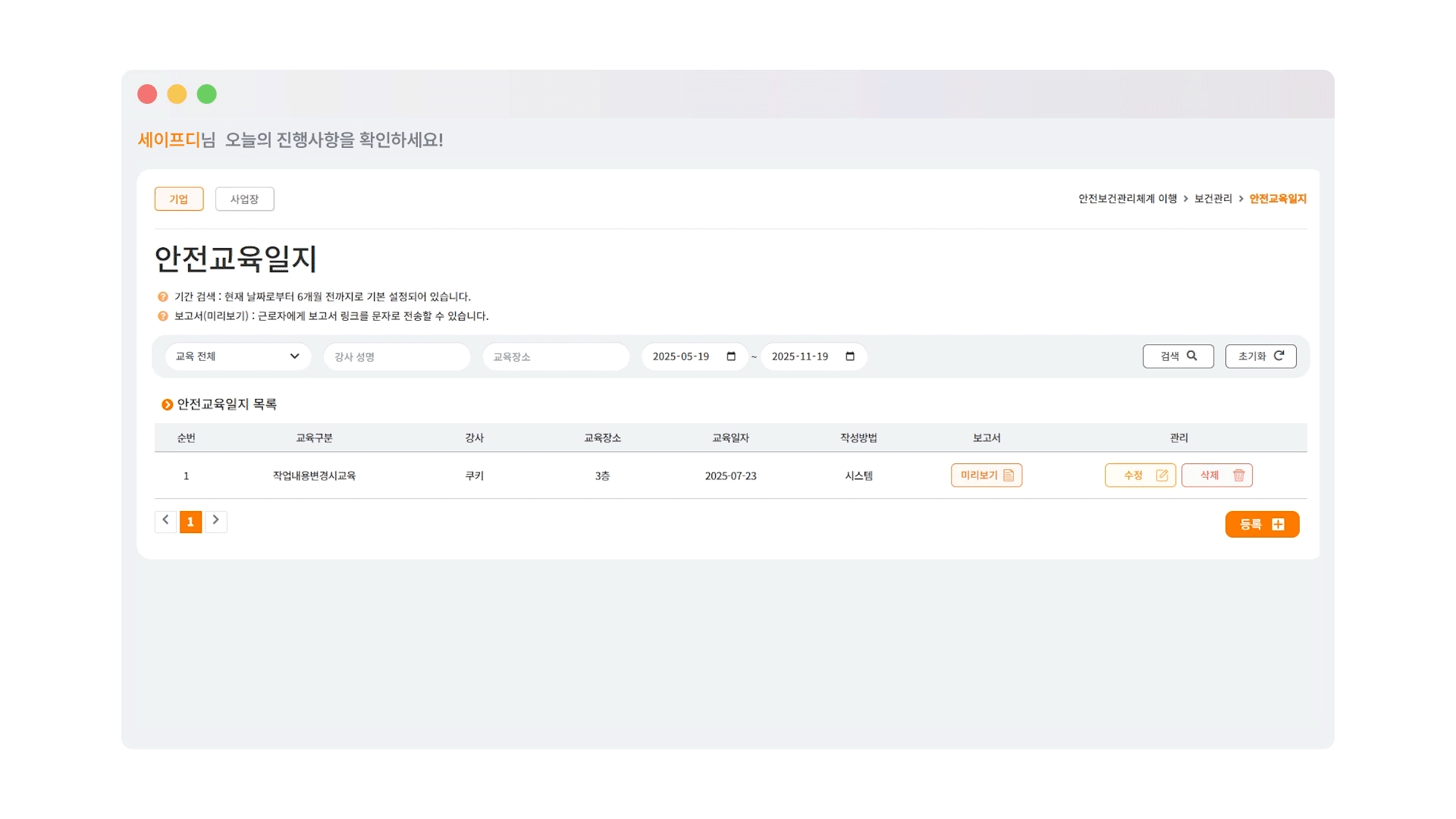
Task: Click help icon beside 기간 검색 note
Action: pos(163,297)
